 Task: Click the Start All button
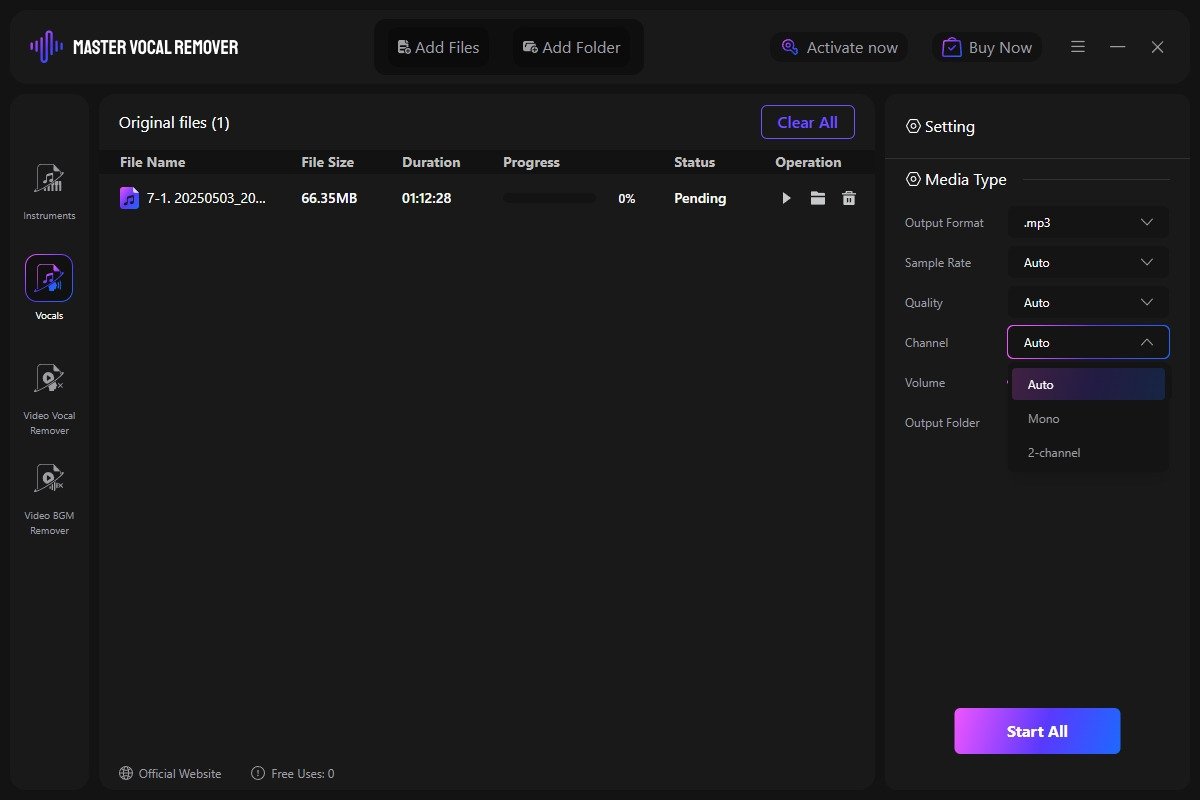pyautogui.click(x=1037, y=731)
